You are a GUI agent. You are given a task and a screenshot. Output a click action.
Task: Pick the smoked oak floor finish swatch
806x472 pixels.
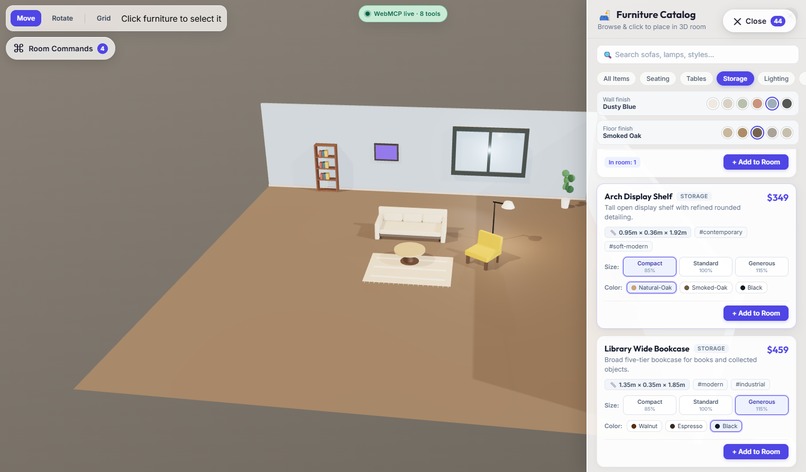coord(757,133)
